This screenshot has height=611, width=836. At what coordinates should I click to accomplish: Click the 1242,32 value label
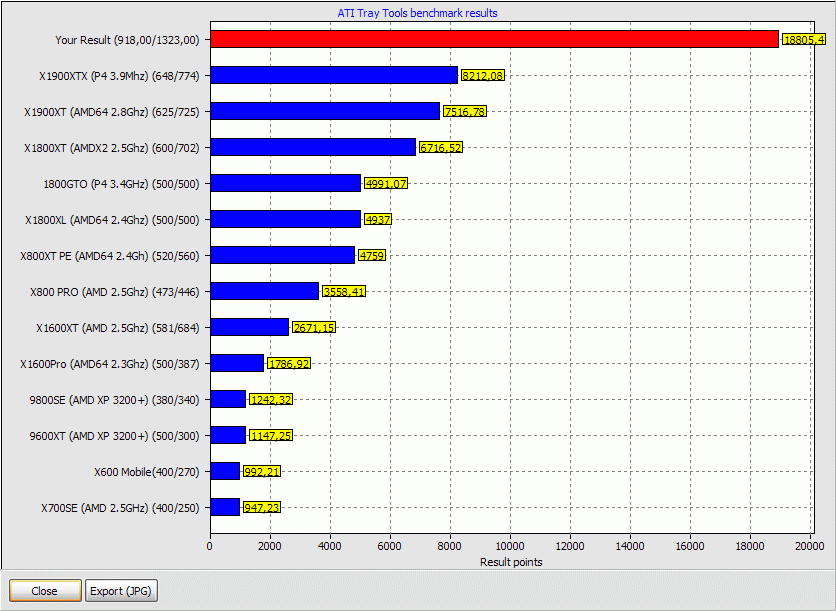[x=271, y=399]
